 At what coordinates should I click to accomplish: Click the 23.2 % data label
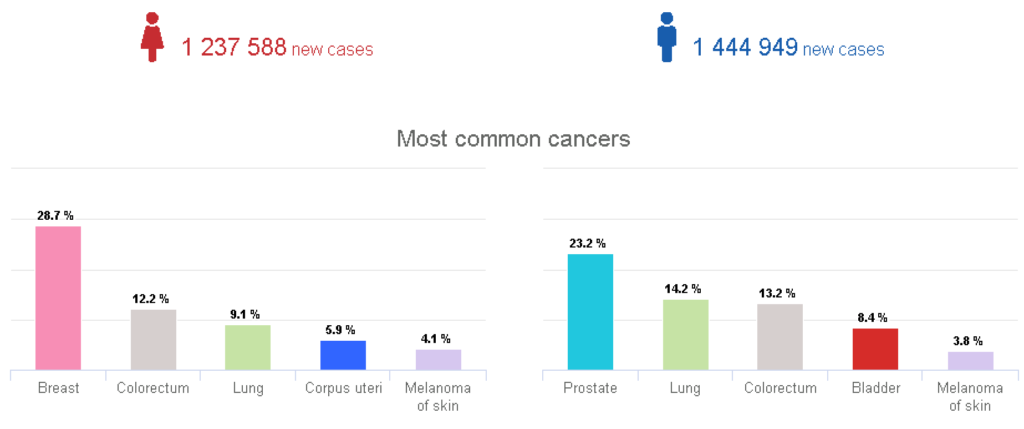[588, 244]
